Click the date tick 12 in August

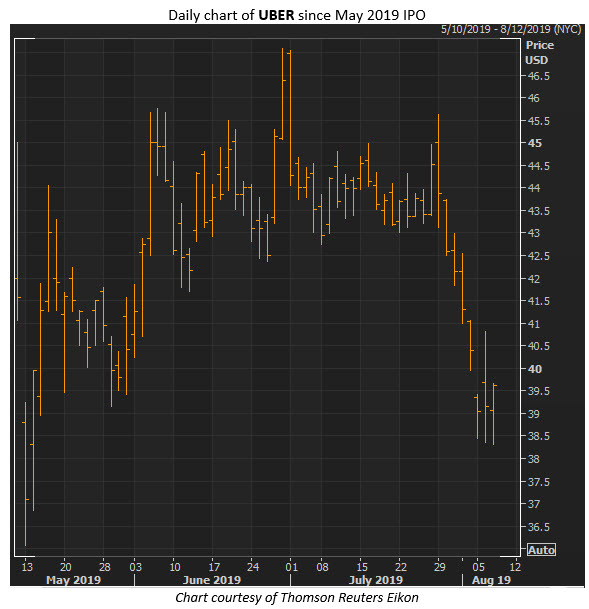coord(515,567)
